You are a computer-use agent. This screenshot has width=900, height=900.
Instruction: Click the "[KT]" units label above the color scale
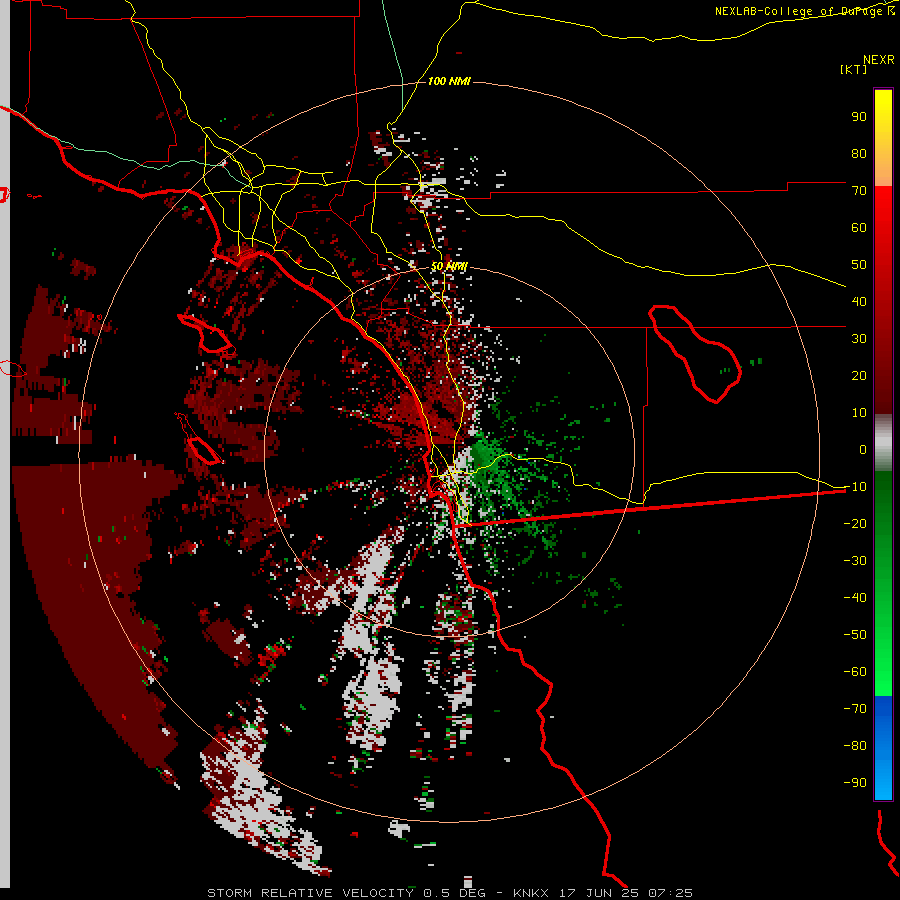(853, 69)
